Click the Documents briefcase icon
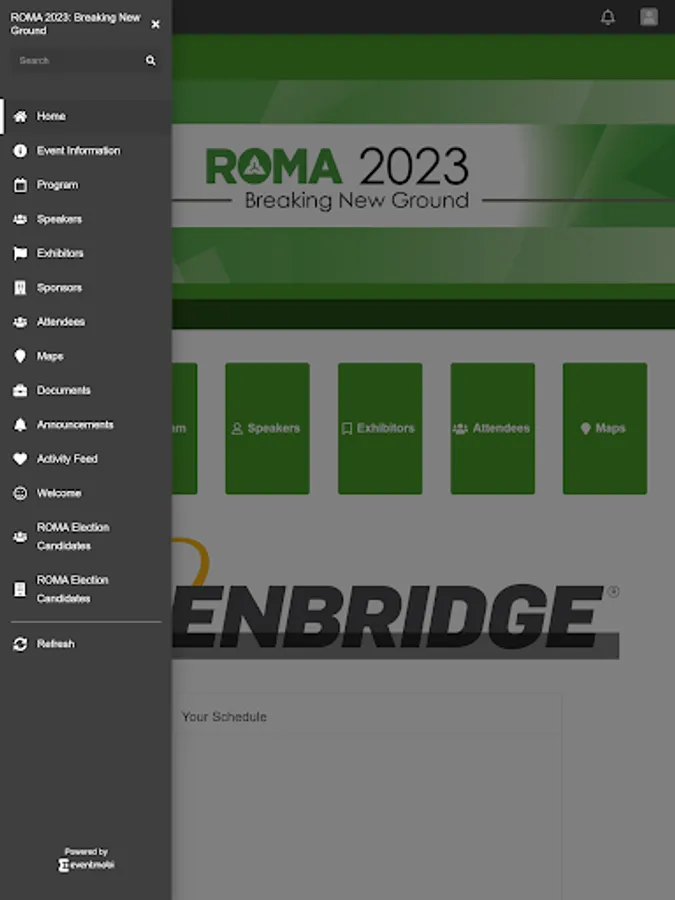 coord(20,391)
